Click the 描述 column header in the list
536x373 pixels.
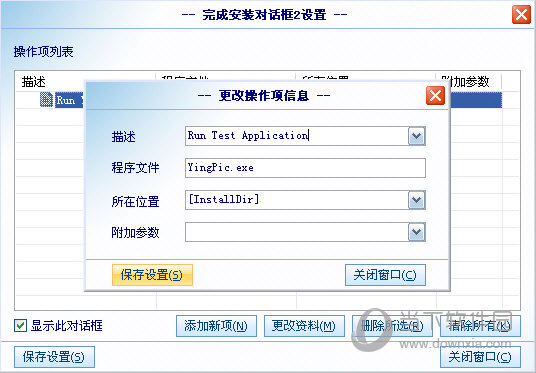[85, 81]
